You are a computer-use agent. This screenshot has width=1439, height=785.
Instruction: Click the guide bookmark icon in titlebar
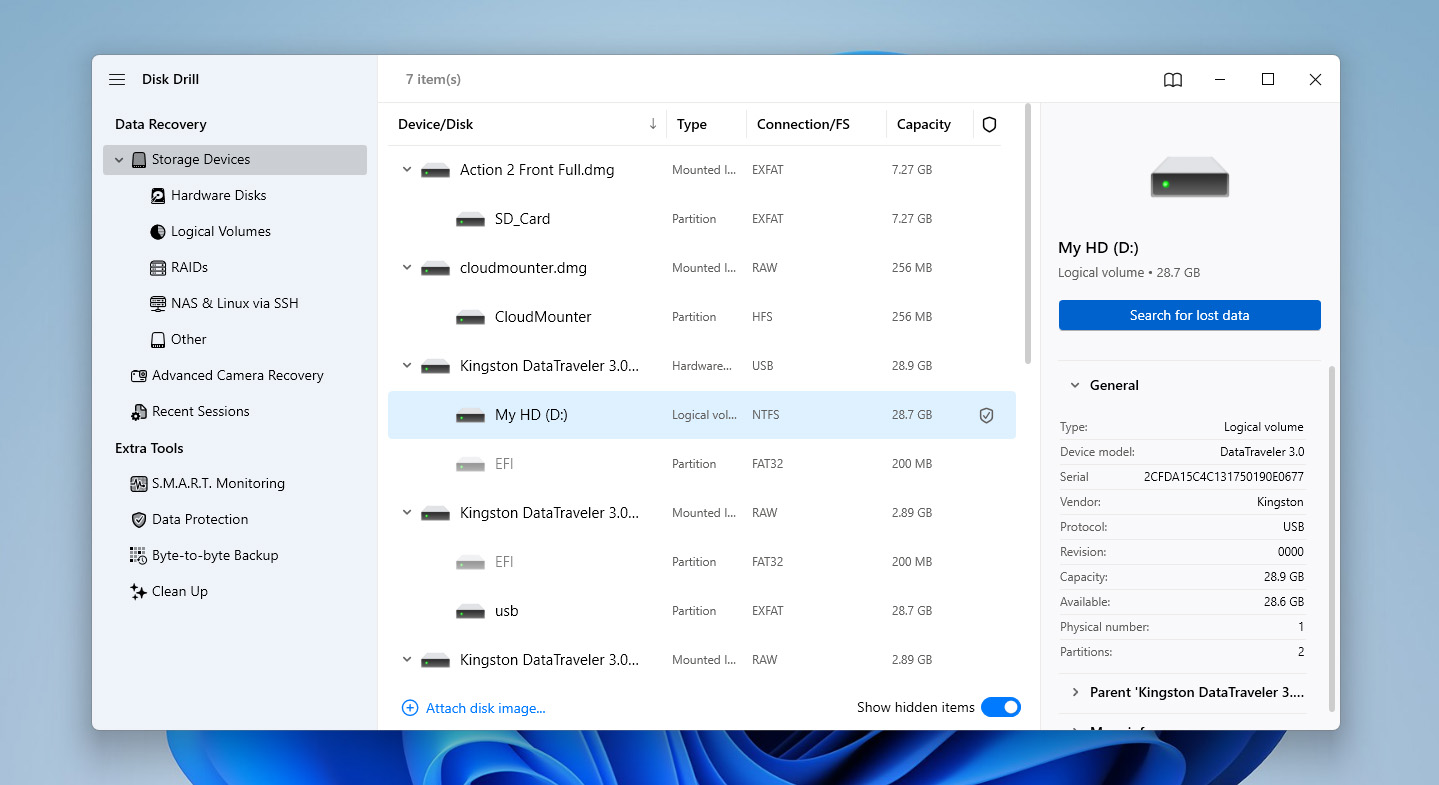1171,79
